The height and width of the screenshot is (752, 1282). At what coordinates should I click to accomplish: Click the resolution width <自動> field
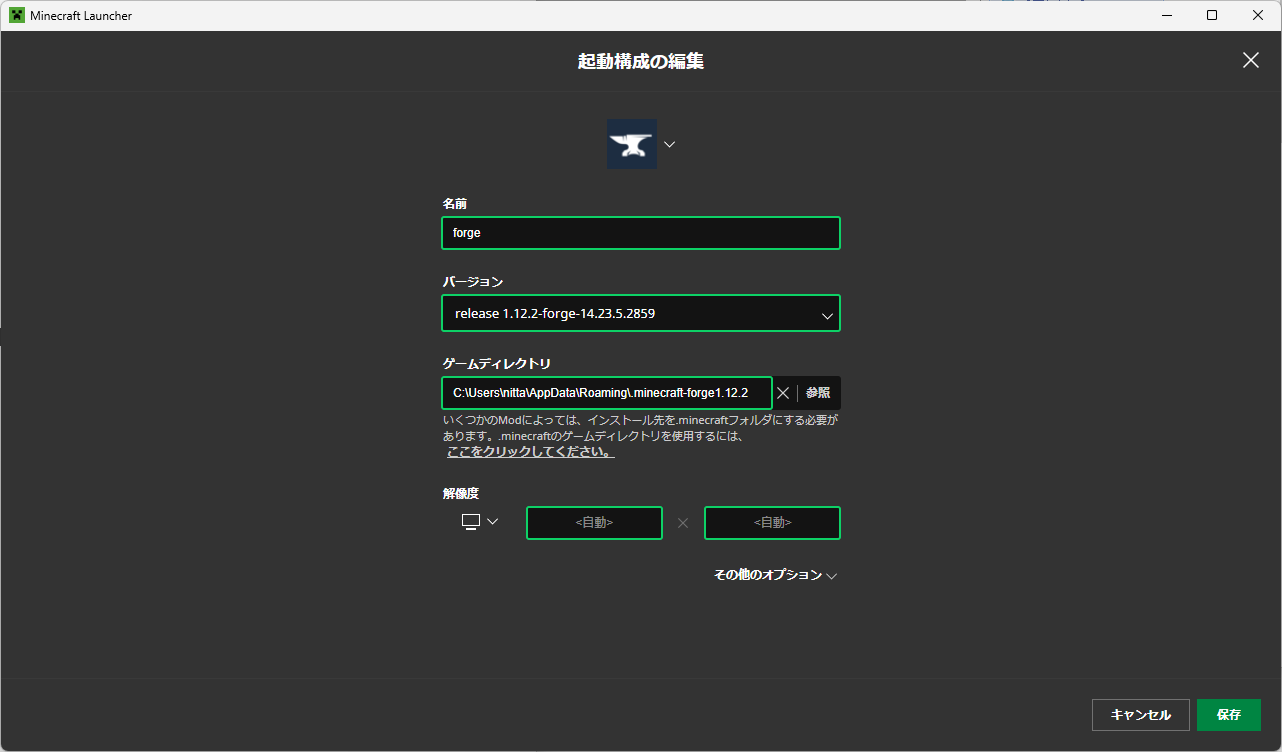[594, 522]
